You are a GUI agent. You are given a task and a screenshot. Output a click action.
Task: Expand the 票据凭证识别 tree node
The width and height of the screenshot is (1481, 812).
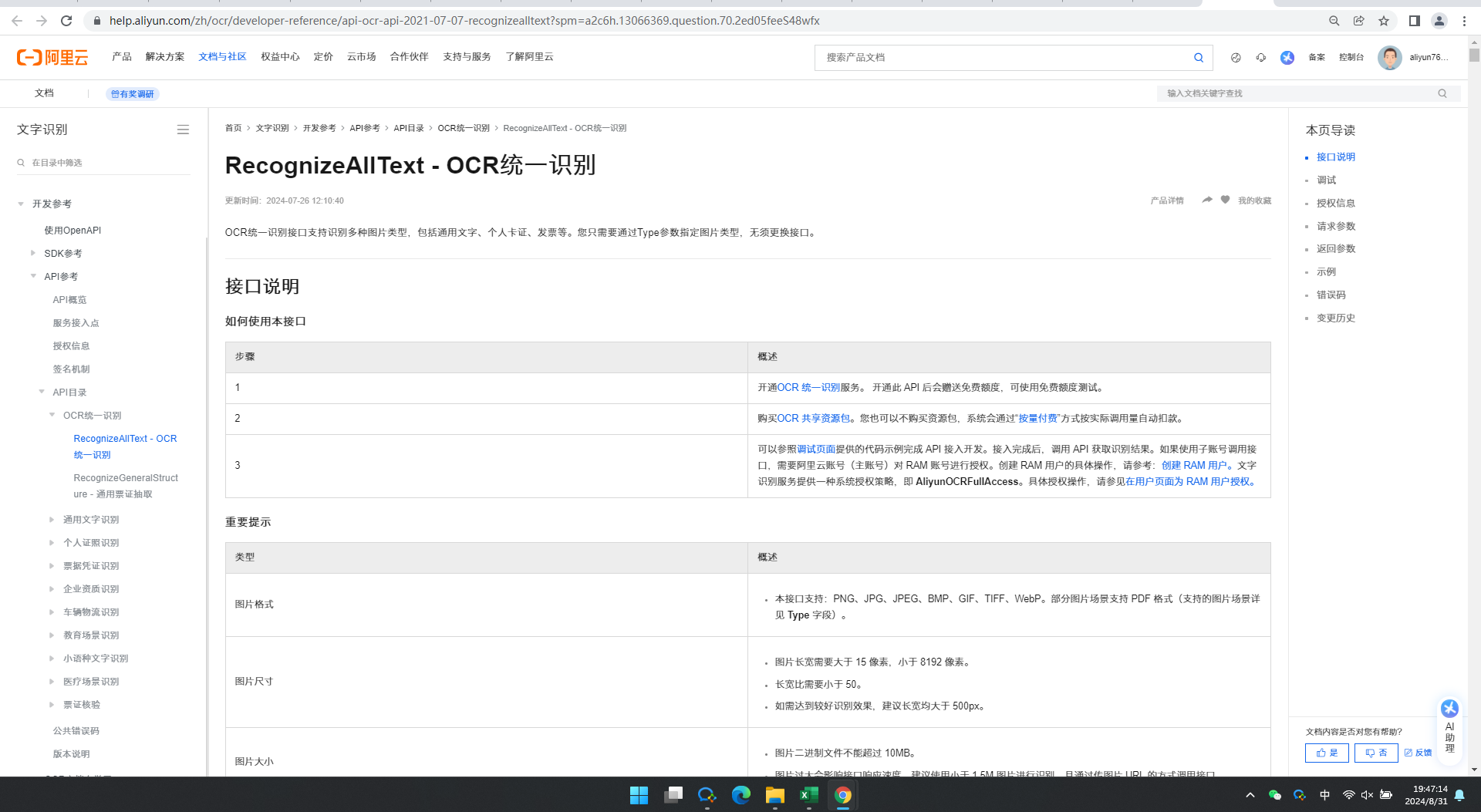(x=52, y=566)
